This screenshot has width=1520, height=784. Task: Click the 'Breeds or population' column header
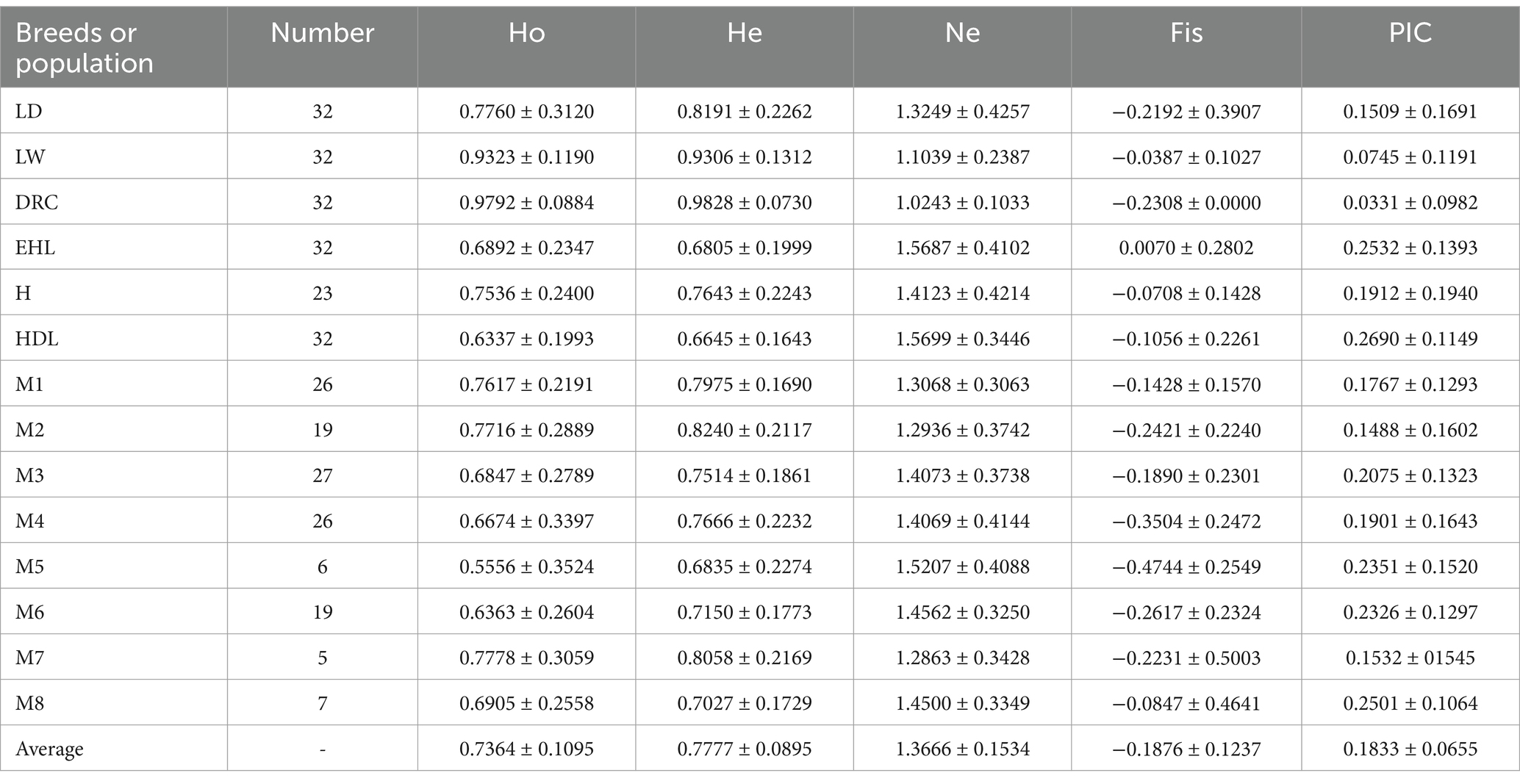85,48
